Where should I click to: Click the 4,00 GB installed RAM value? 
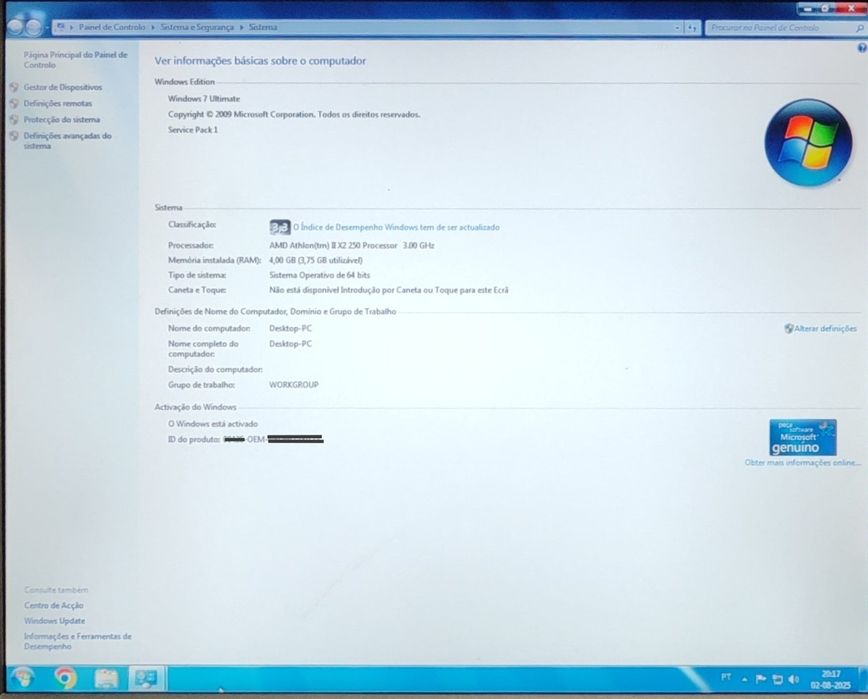[x=316, y=260]
